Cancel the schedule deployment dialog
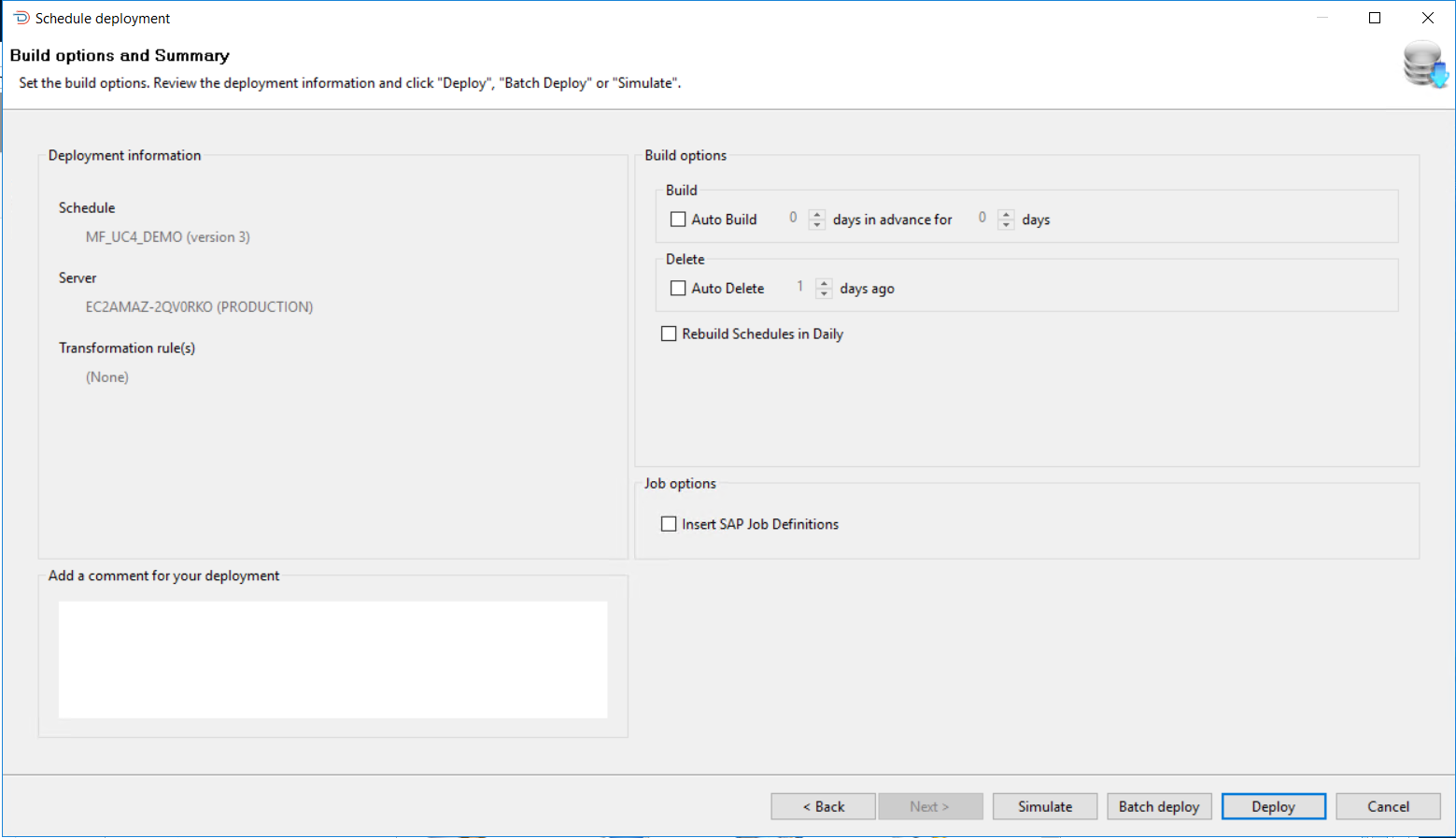1456x838 pixels. pos(1388,806)
